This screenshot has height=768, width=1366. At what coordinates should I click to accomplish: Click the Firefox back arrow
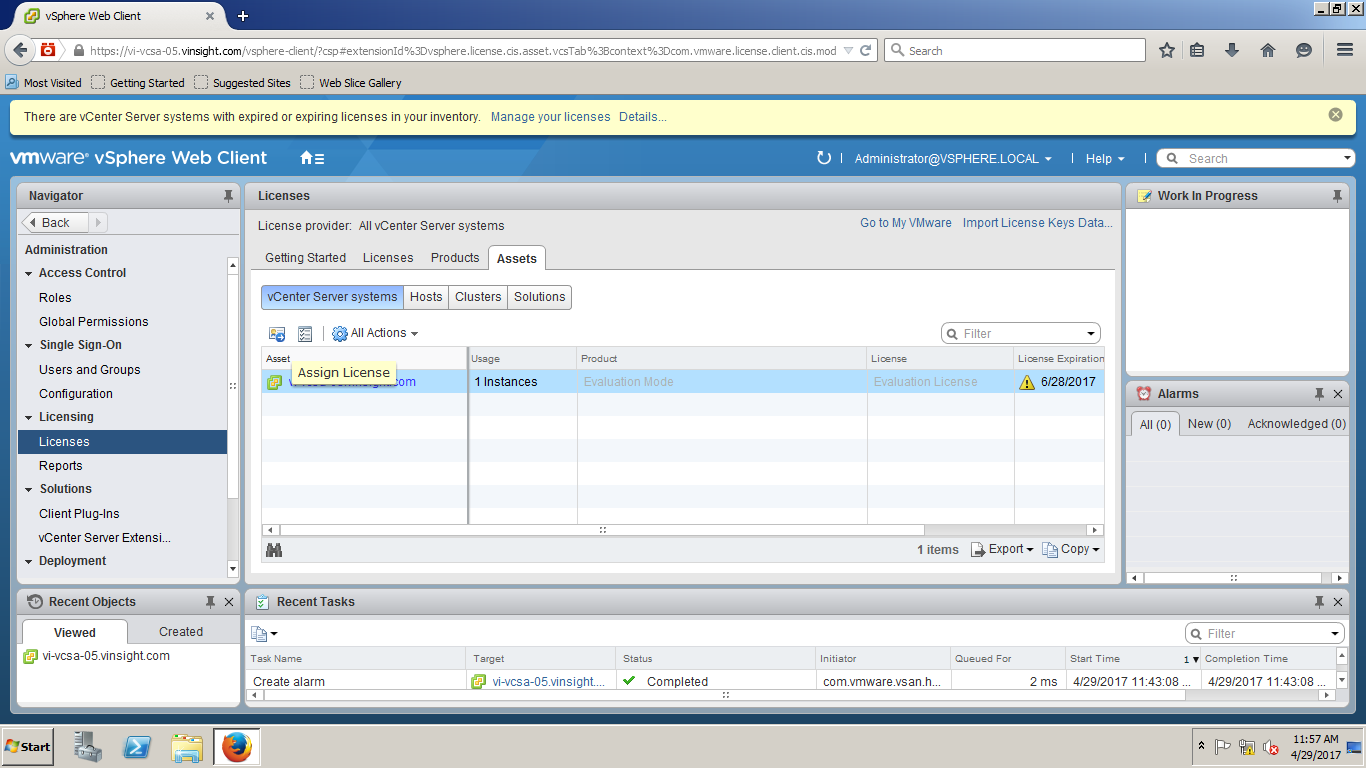pyautogui.click(x=20, y=50)
